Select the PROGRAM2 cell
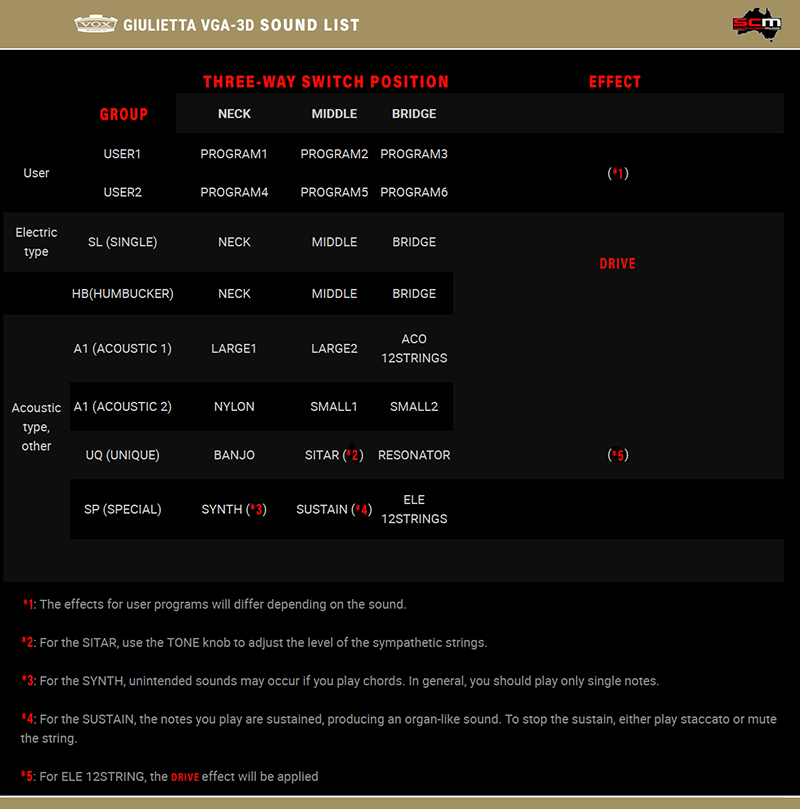The width and height of the screenshot is (800, 809). click(x=334, y=154)
